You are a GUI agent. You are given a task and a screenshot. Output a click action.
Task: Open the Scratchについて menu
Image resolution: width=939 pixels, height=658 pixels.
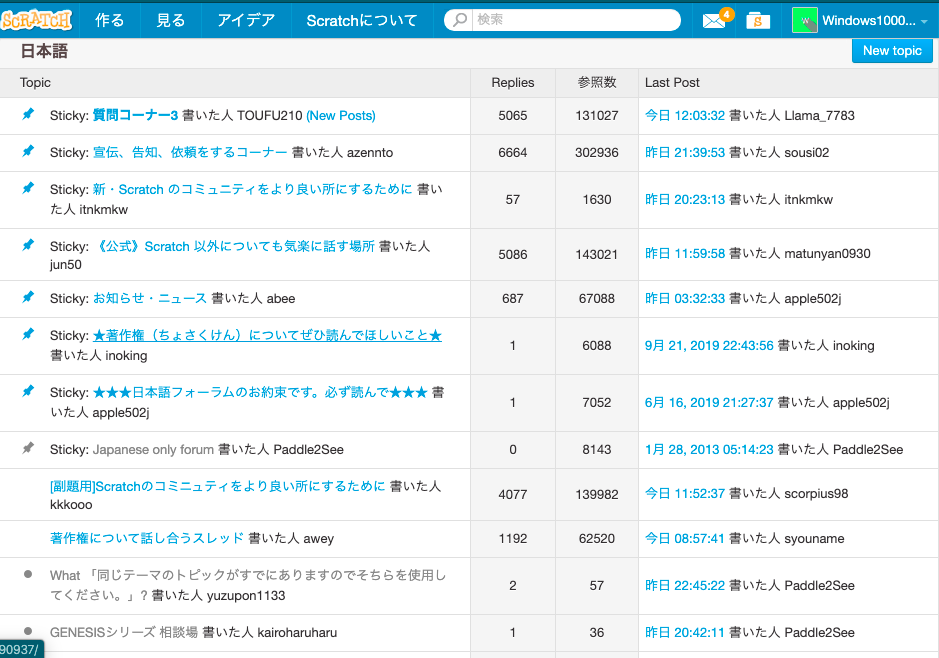362,20
